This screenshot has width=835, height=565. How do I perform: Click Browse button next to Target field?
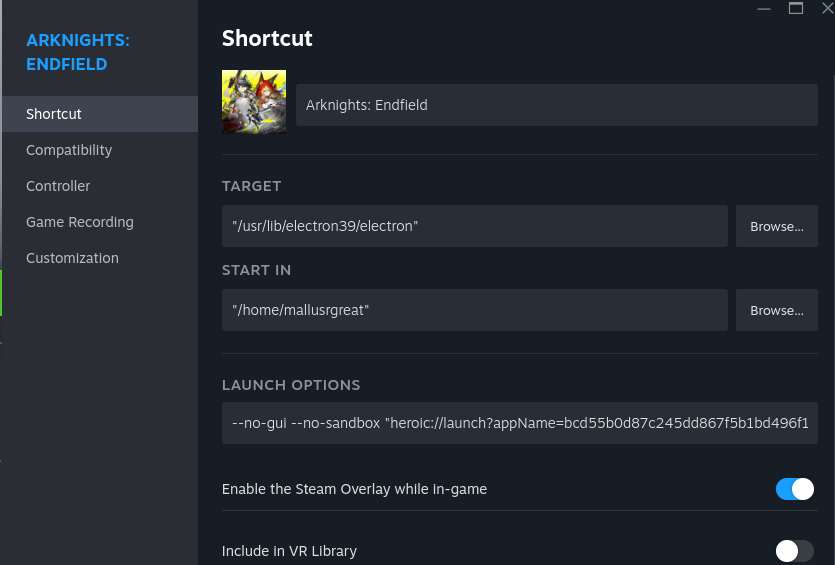(777, 226)
